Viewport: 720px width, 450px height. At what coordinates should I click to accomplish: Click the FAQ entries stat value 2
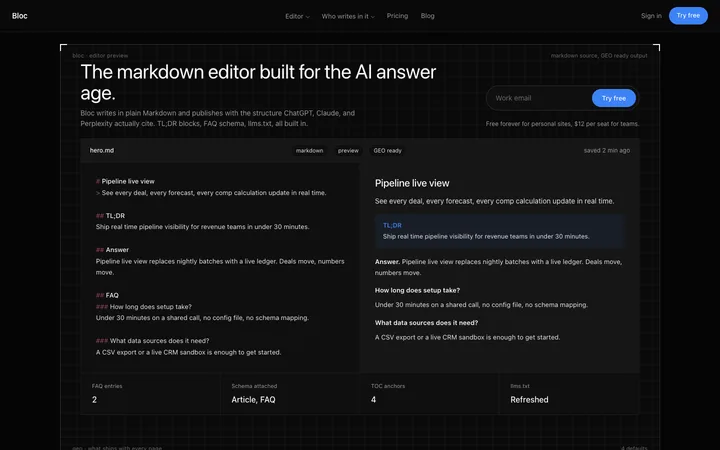coord(94,399)
